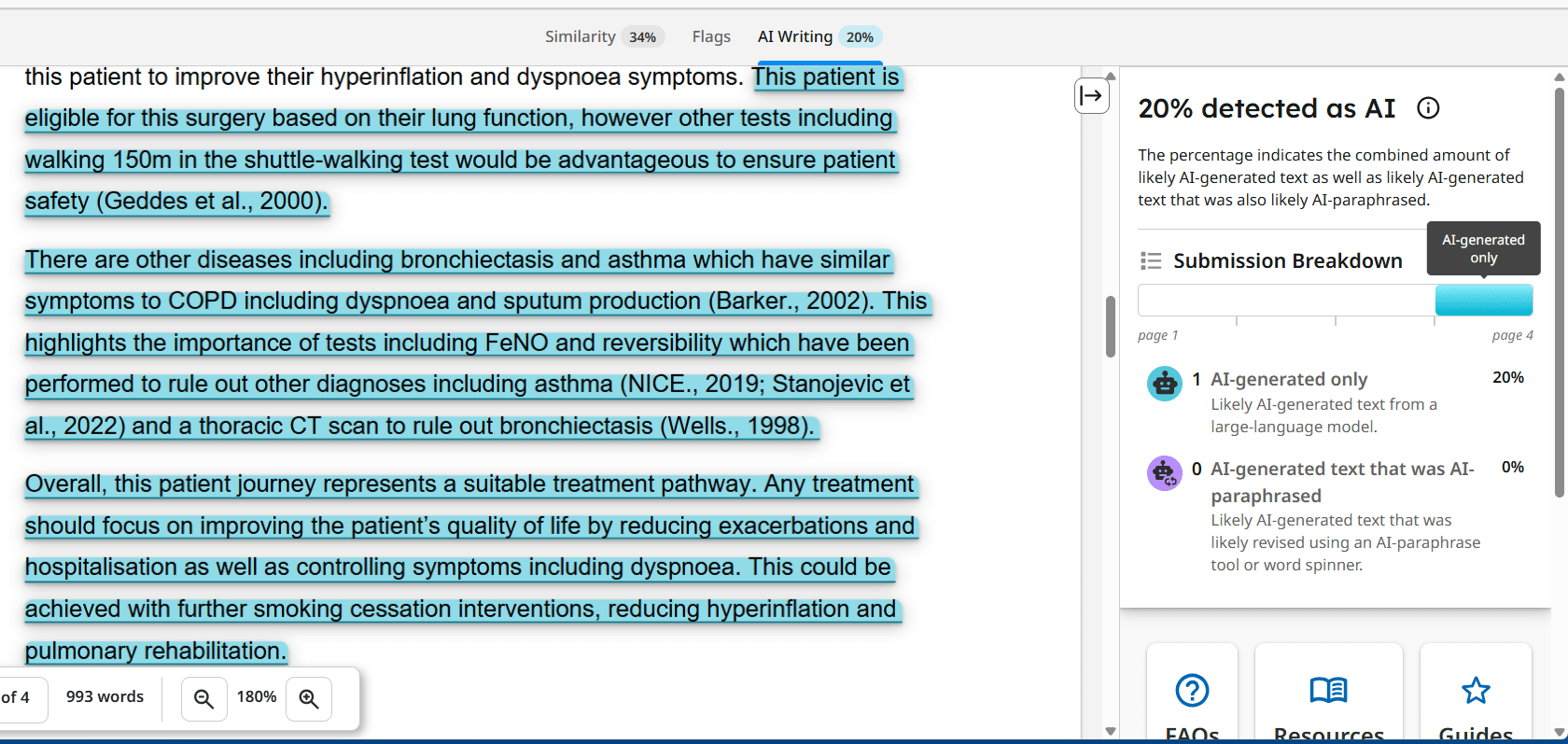Click the teal AI-generated only robot icon
1568x744 pixels.
pyautogui.click(x=1164, y=383)
